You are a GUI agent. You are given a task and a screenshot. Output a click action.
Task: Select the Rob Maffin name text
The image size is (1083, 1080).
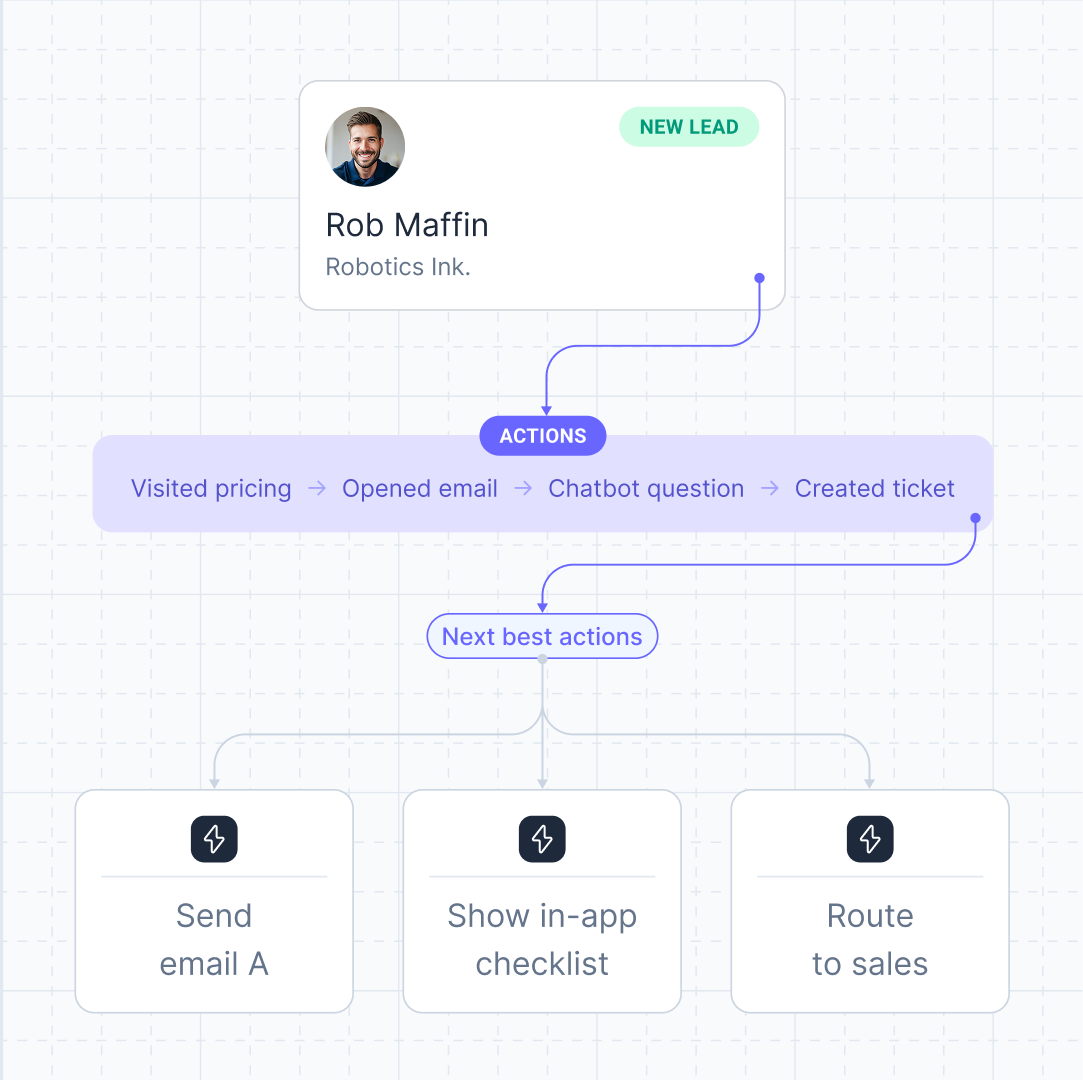tap(407, 225)
